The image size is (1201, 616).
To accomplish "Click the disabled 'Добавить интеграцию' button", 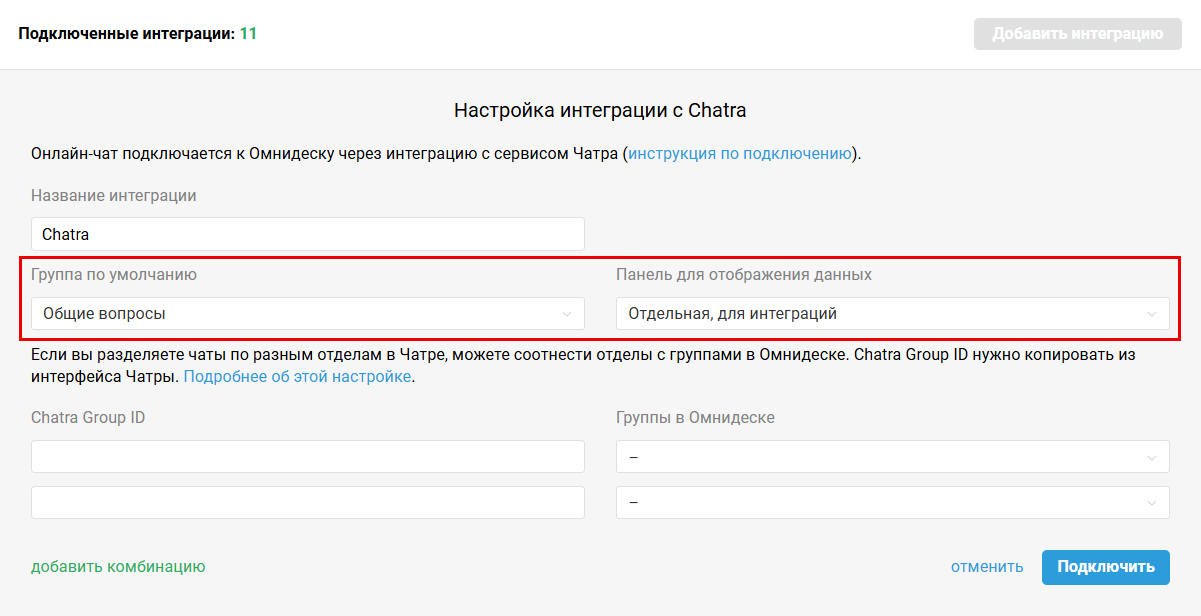I will [x=1078, y=33].
